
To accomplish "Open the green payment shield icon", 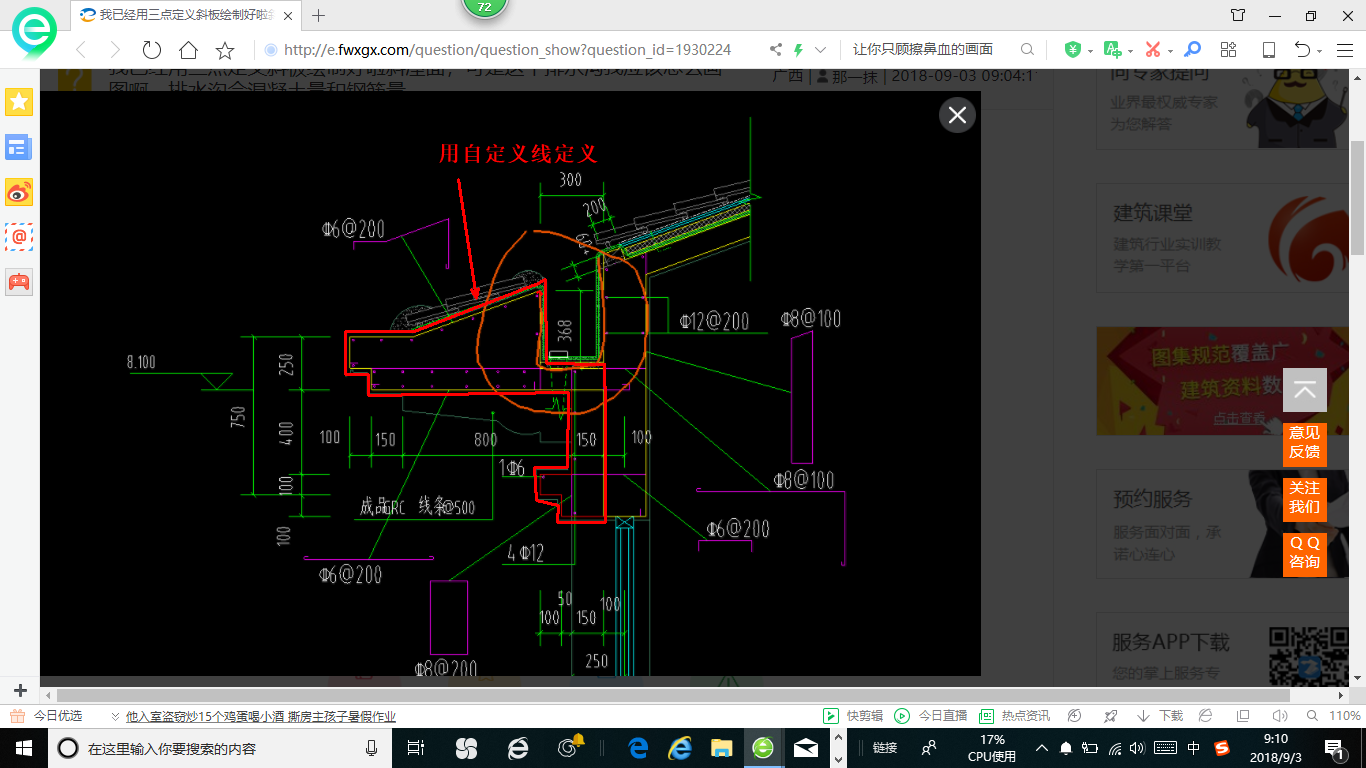I will coord(1072,50).
